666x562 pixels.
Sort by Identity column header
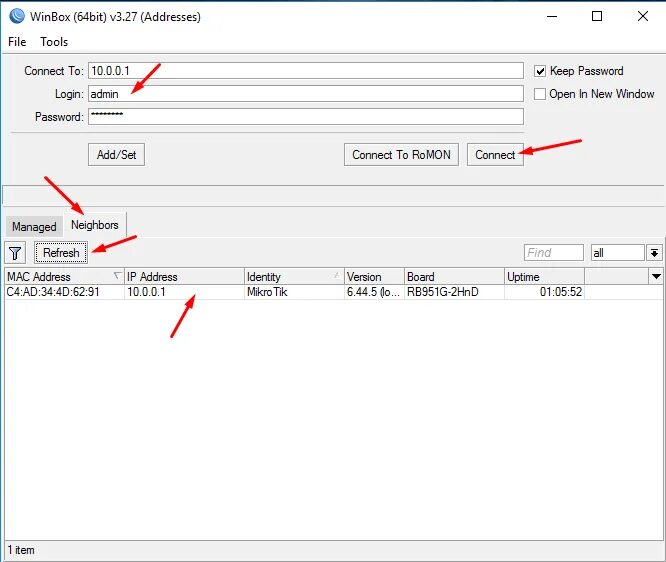tap(294, 277)
